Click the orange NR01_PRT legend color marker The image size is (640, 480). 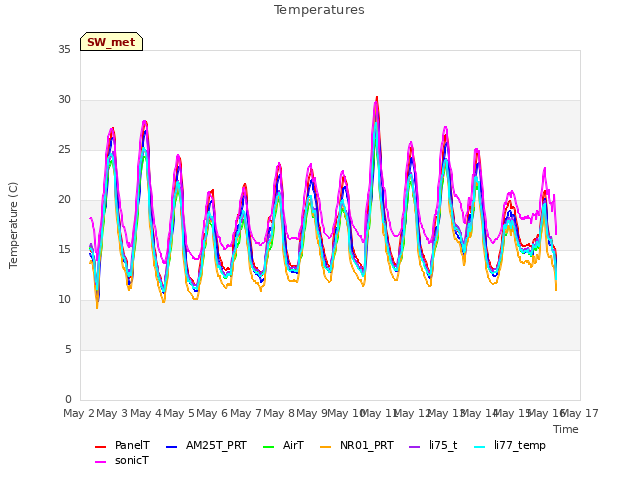325,447
